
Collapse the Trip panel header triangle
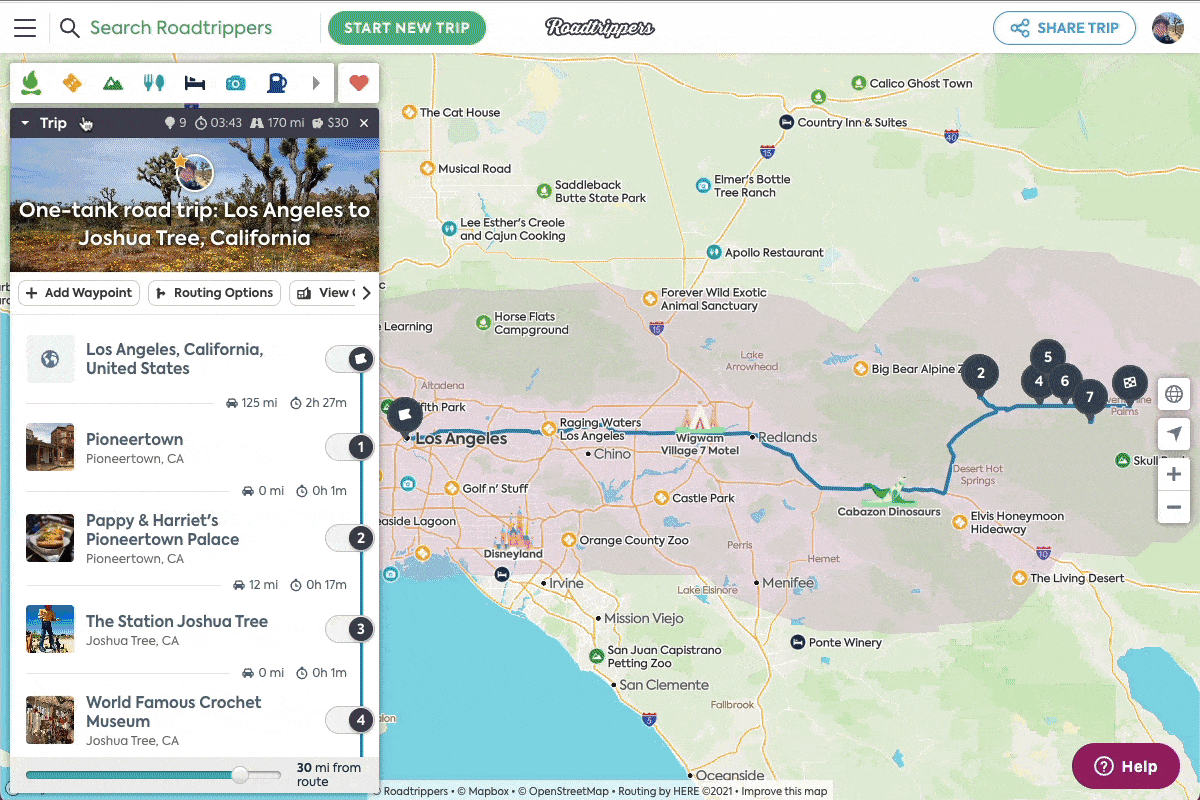click(x=25, y=123)
